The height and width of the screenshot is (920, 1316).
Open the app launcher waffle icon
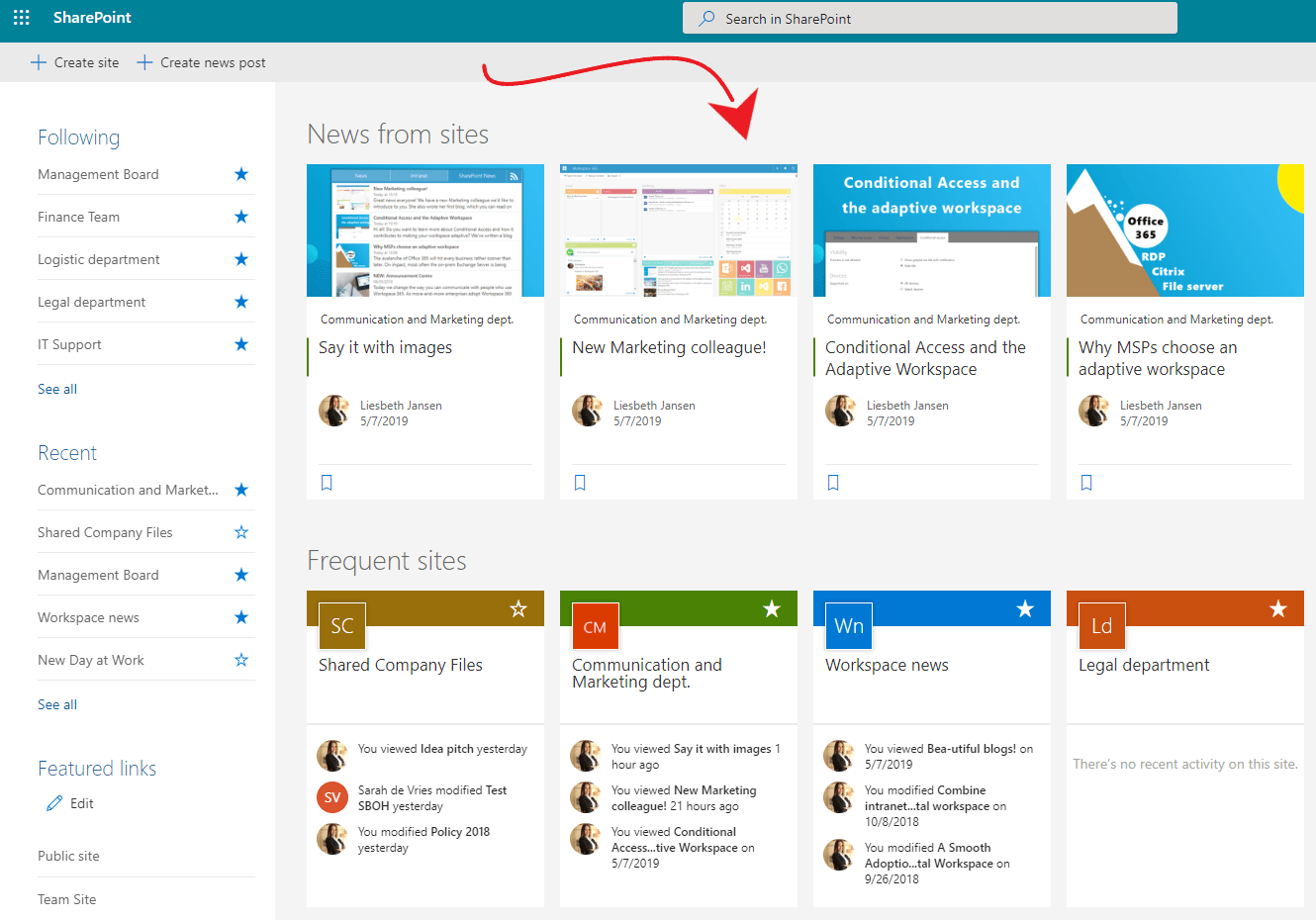point(22,18)
